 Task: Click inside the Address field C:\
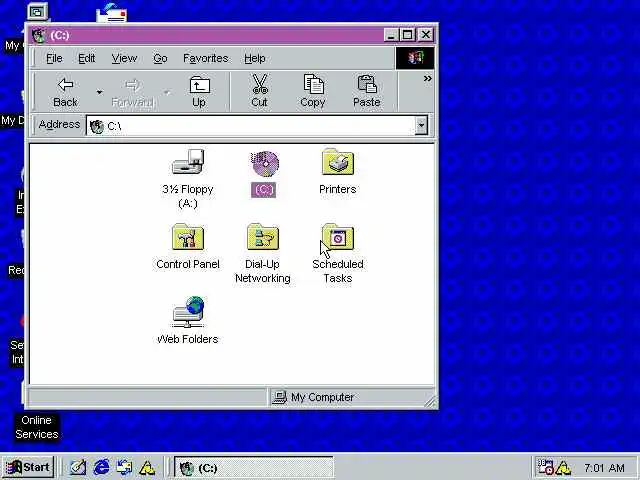click(x=251, y=126)
